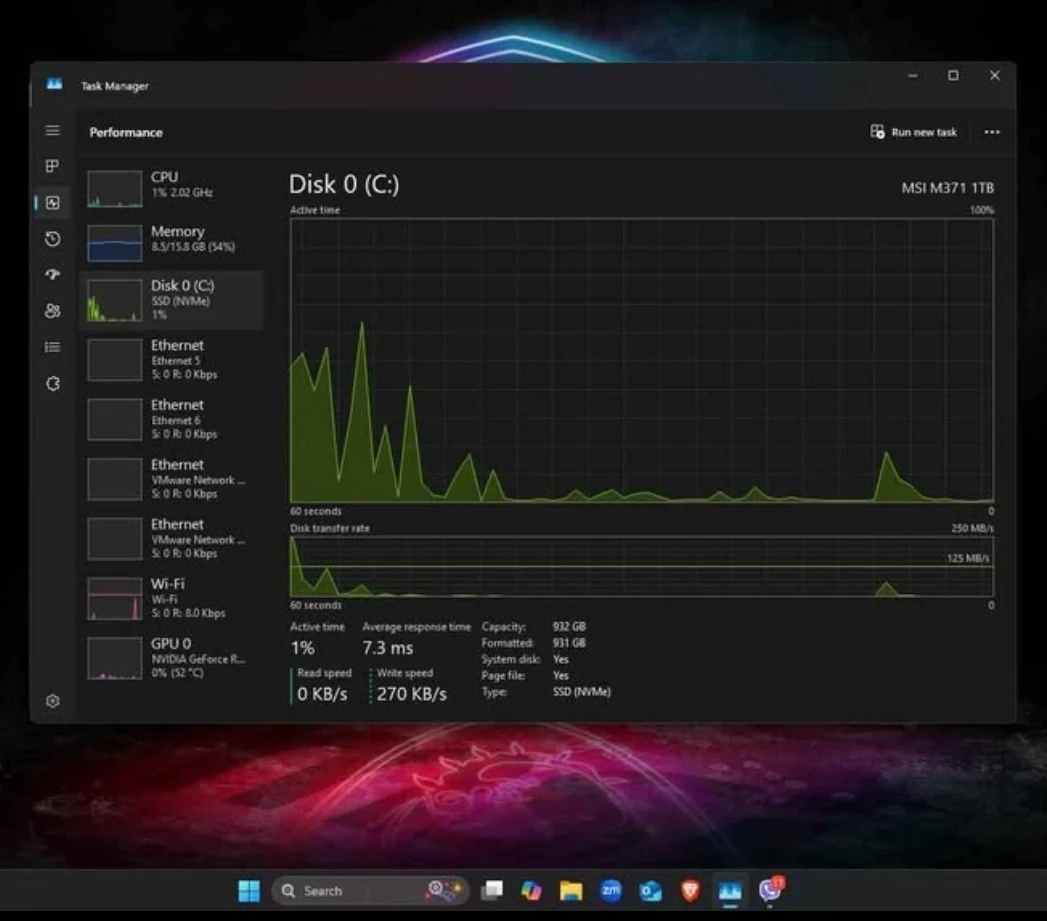Image resolution: width=1047 pixels, height=921 pixels.
Task: Select the Ethernet 5 adapter item
Action: tap(170, 359)
